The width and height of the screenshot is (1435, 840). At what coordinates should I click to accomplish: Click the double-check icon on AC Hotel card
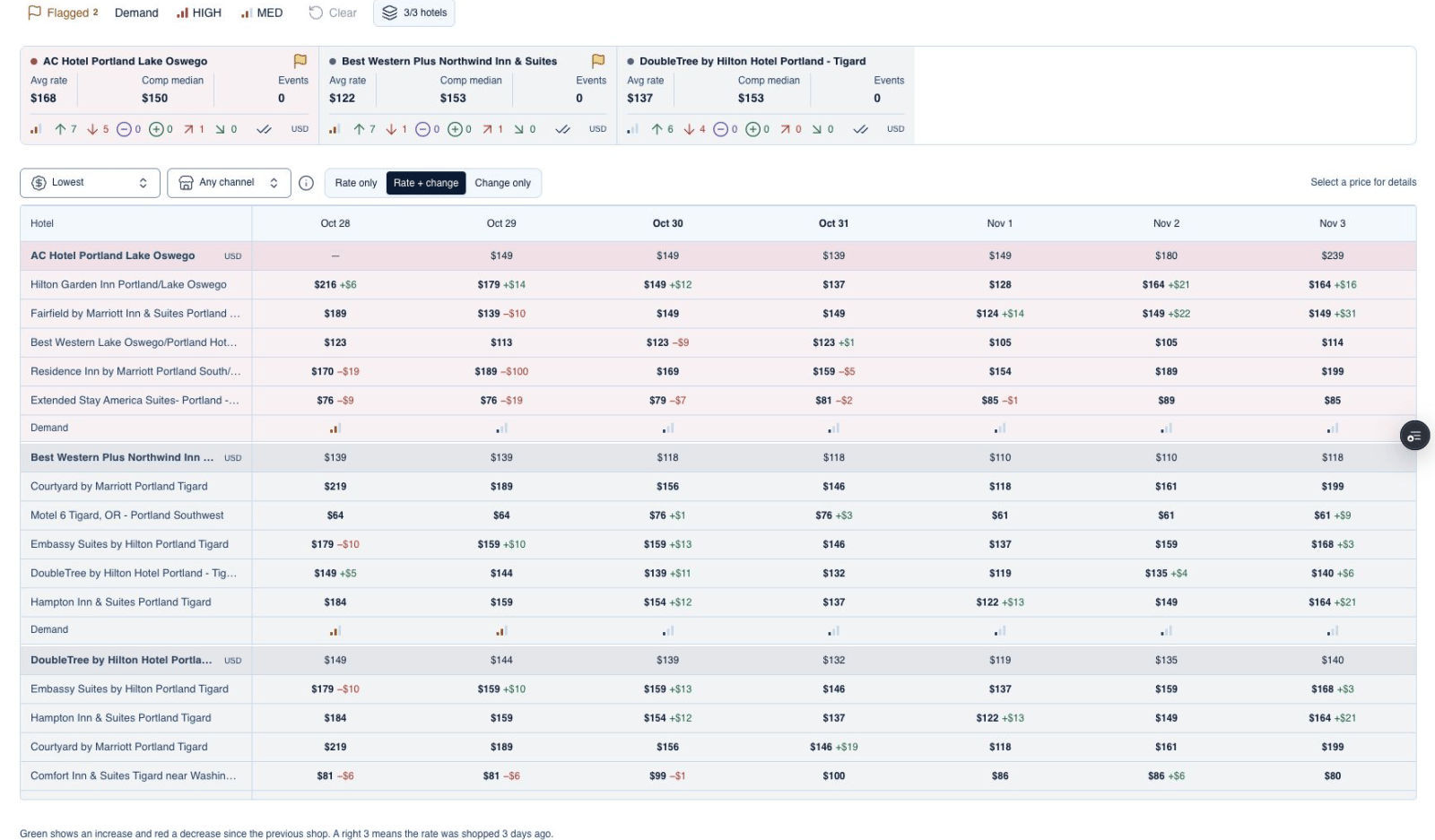pos(264,129)
